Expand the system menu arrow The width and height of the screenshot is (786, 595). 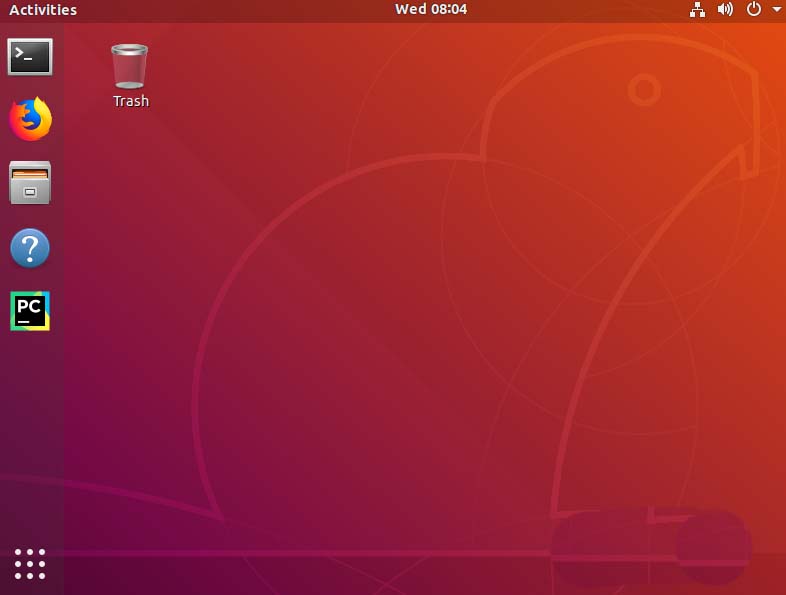(776, 10)
